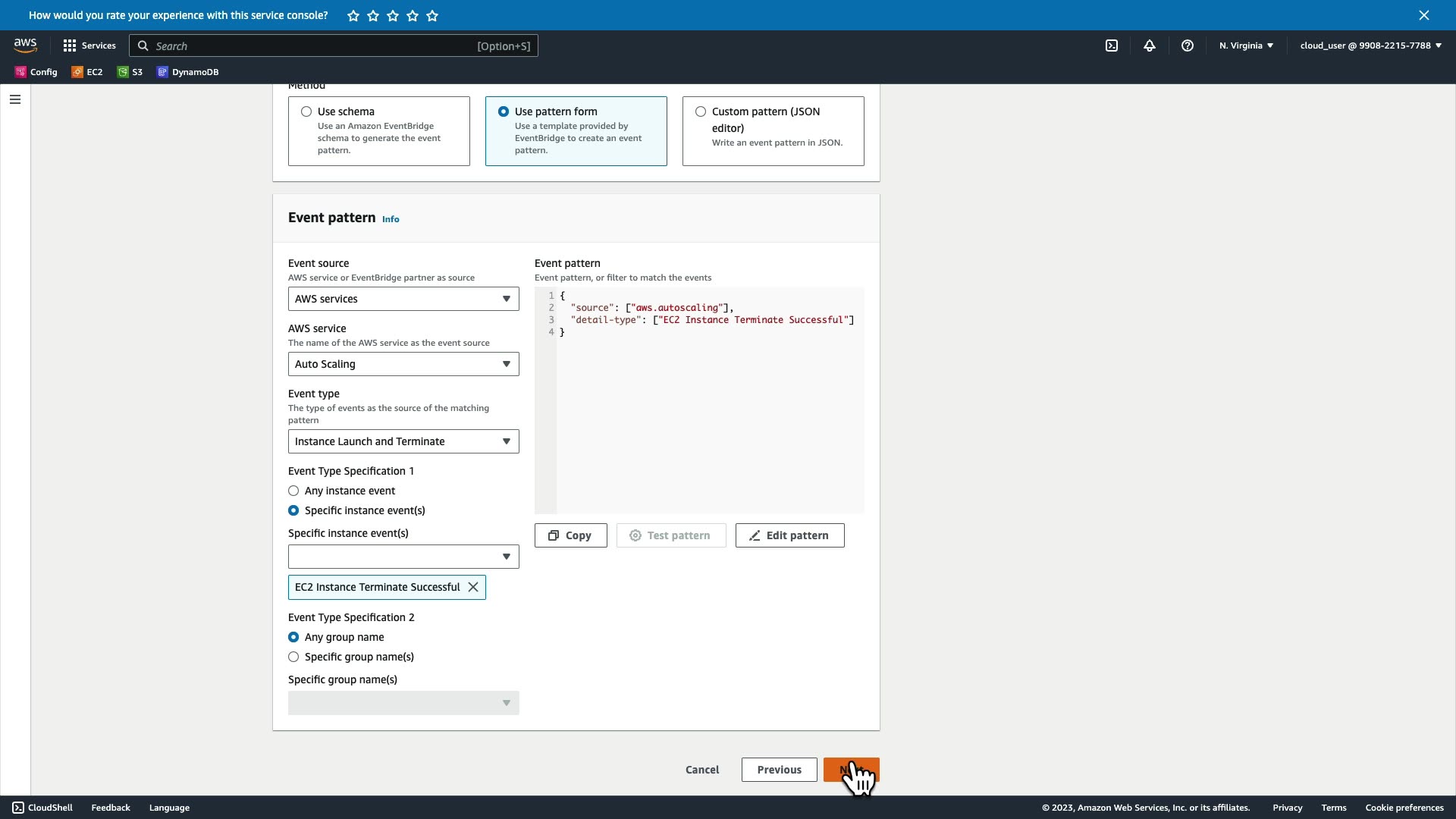Choose Any instance event radio option
Viewport: 1456px width, 819px height.
[x=293, y=491]
